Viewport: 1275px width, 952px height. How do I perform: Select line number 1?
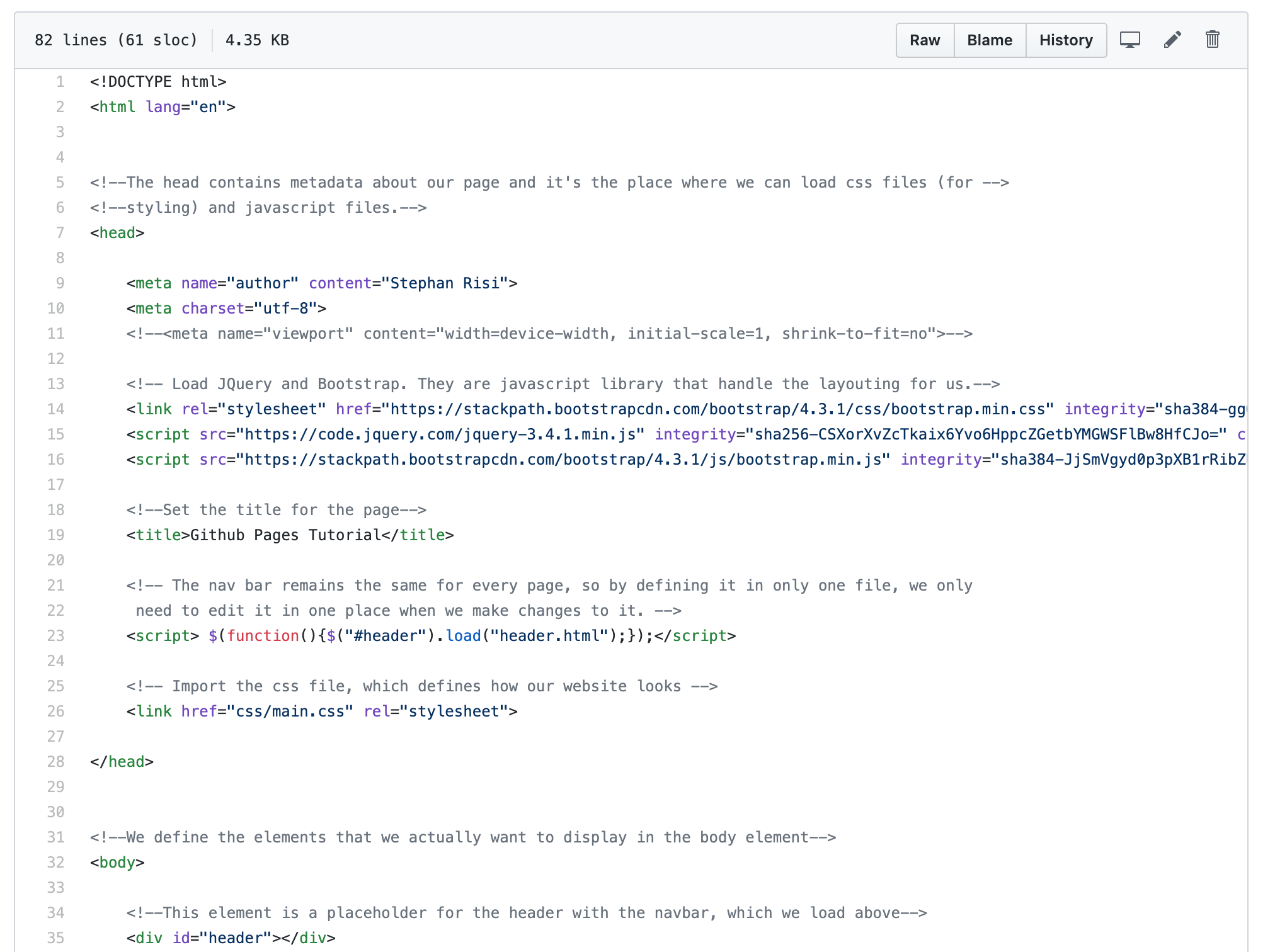(x=60, y=82)
